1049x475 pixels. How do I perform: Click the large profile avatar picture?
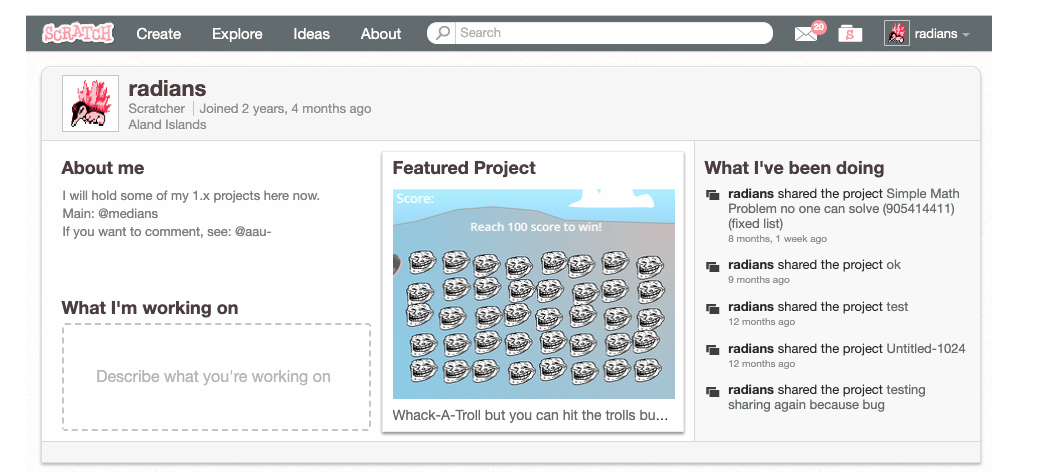[91, 103]
